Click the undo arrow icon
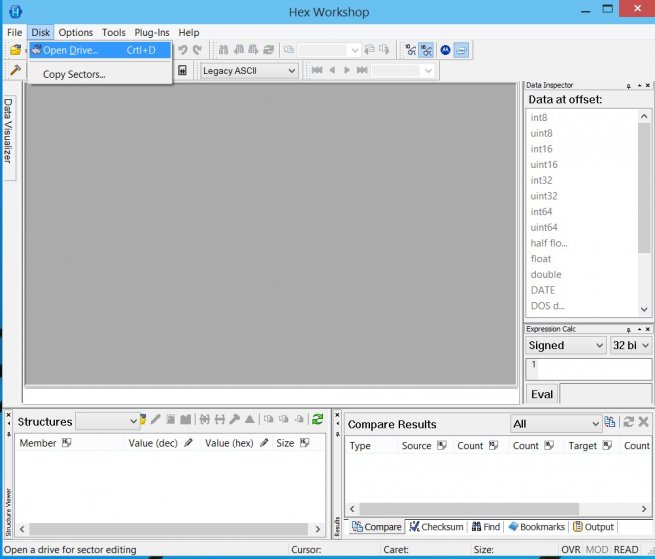 click(x=183, y=50)
